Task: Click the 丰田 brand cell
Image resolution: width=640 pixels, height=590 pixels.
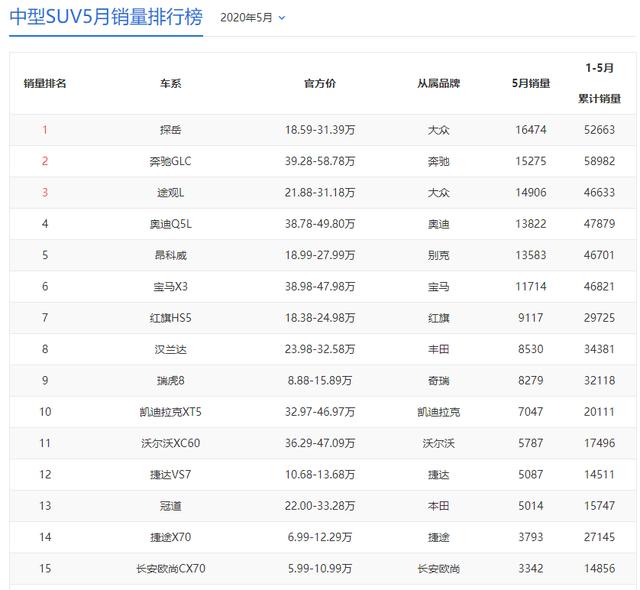Action: [x=438, y=349]
